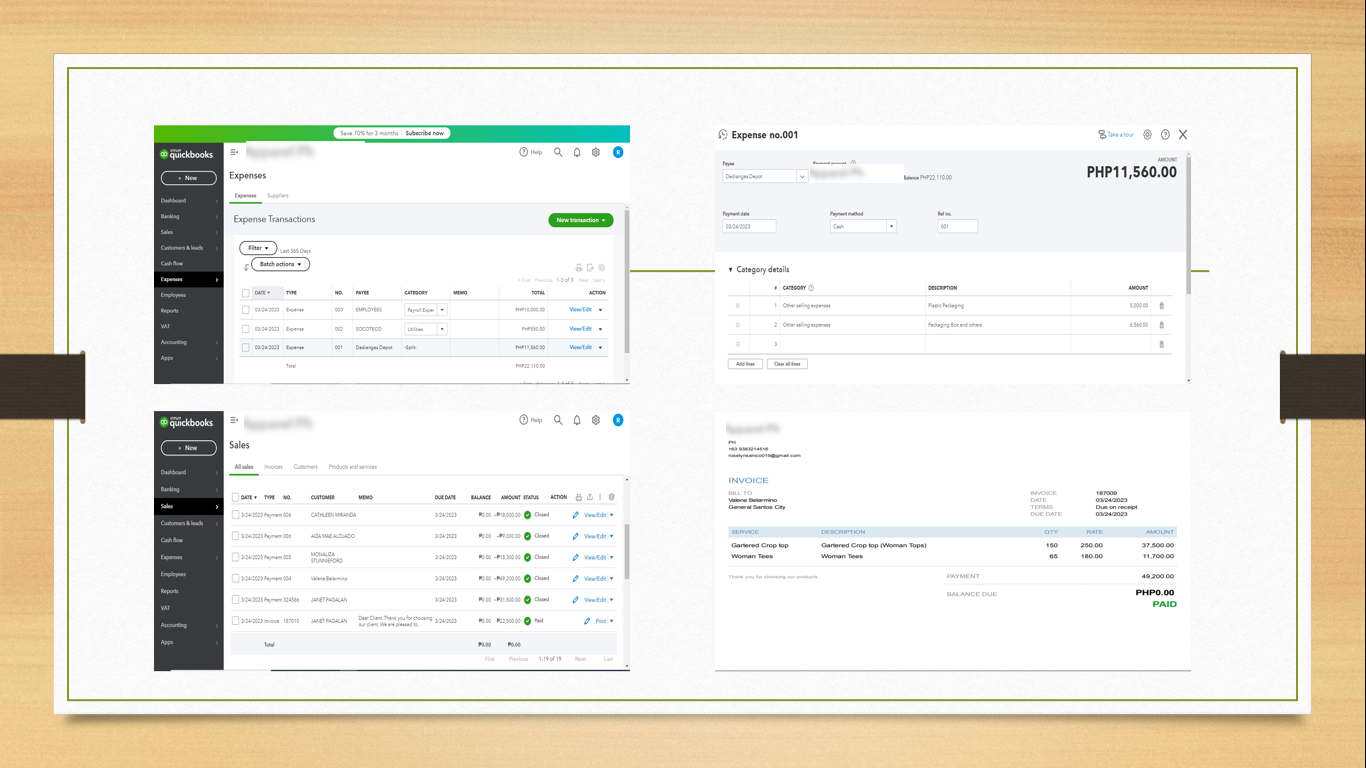Open the column settings gear in Sales table

[x=612, y=497]
